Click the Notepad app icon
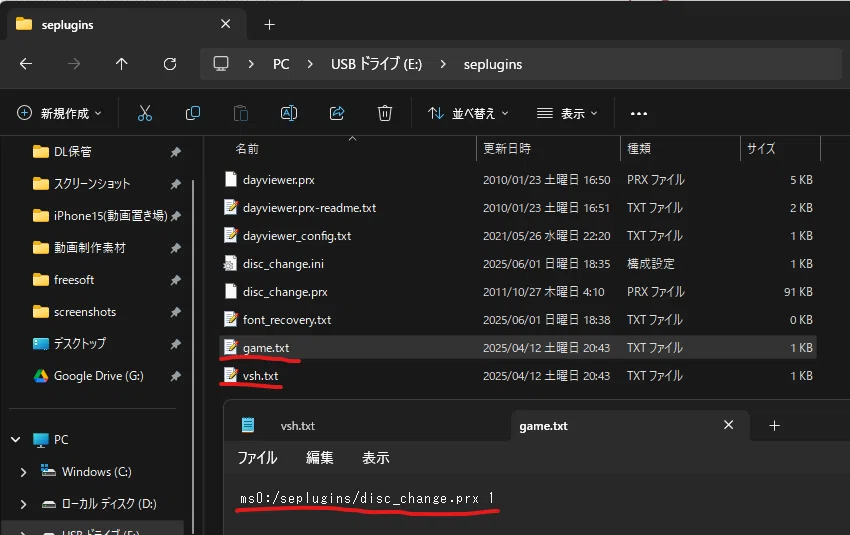 click(x=248, y=425)
